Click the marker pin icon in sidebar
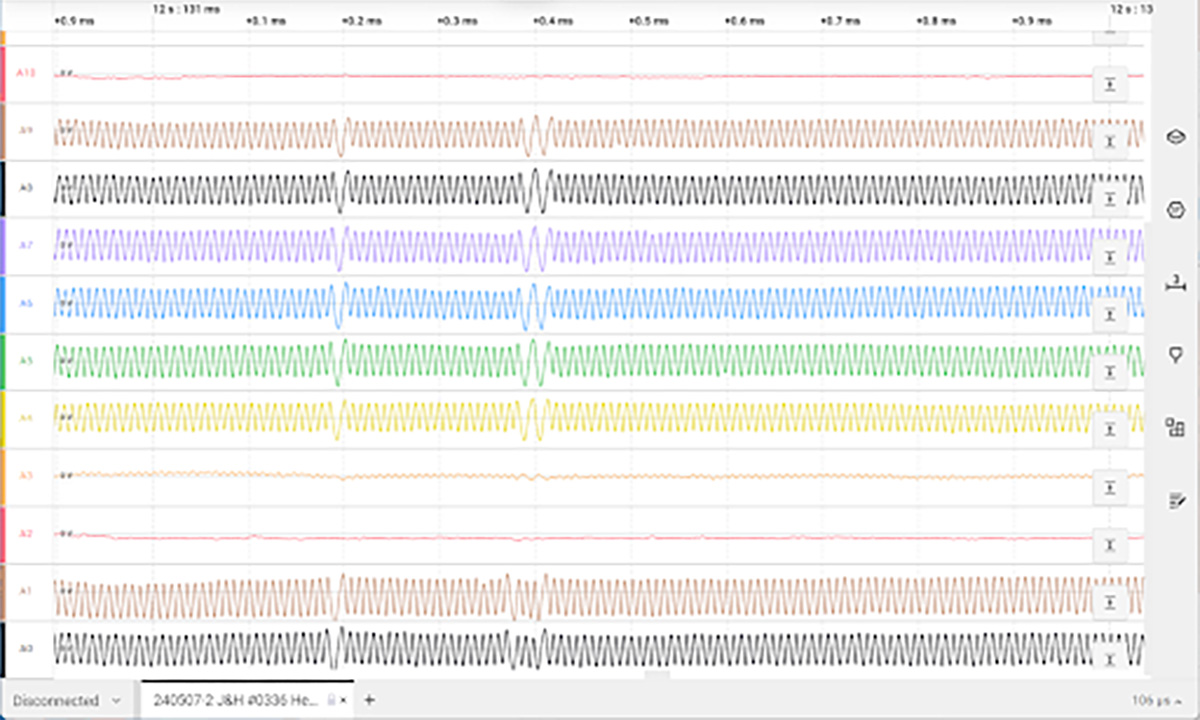Viewport: 1200px width, 720px height. click(x=1175, y=355)
